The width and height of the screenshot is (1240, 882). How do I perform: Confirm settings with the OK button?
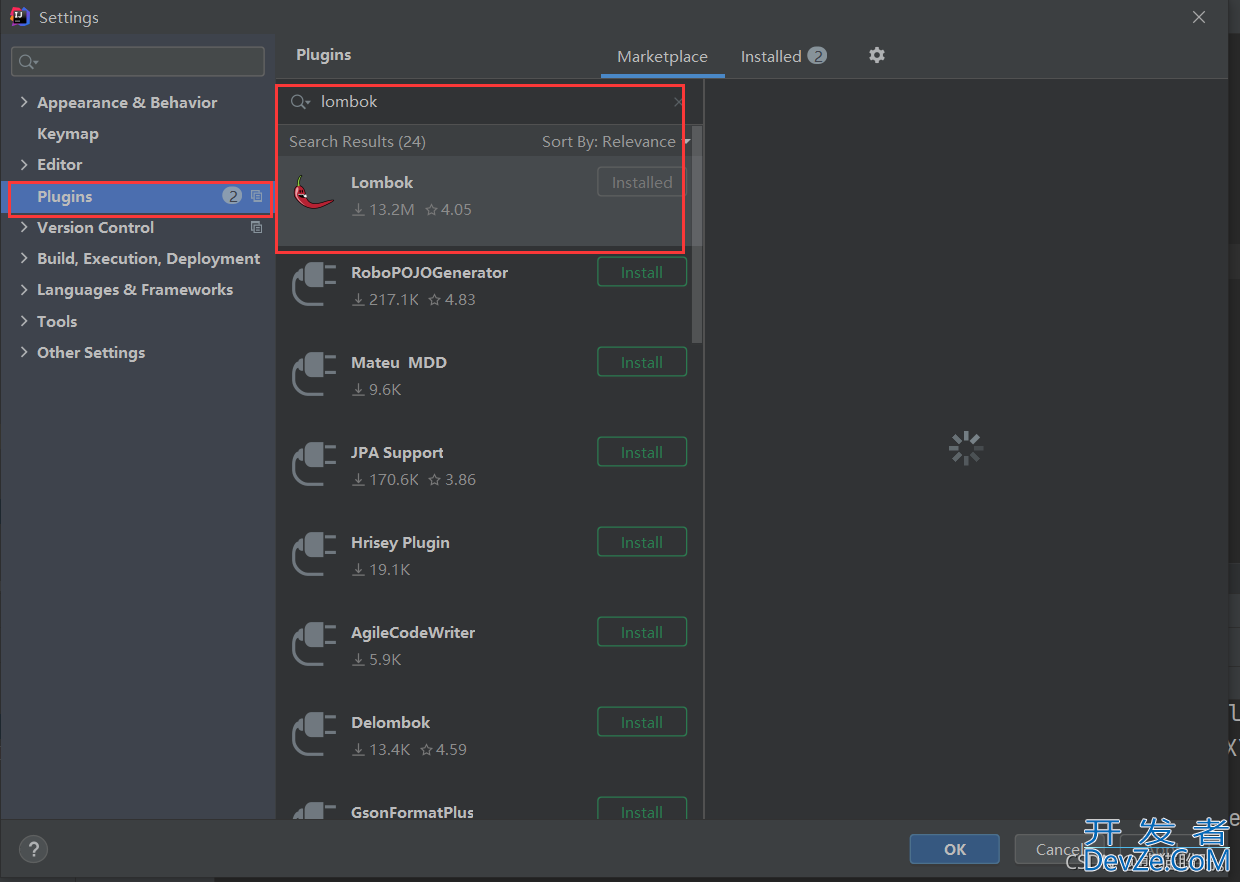954,849
